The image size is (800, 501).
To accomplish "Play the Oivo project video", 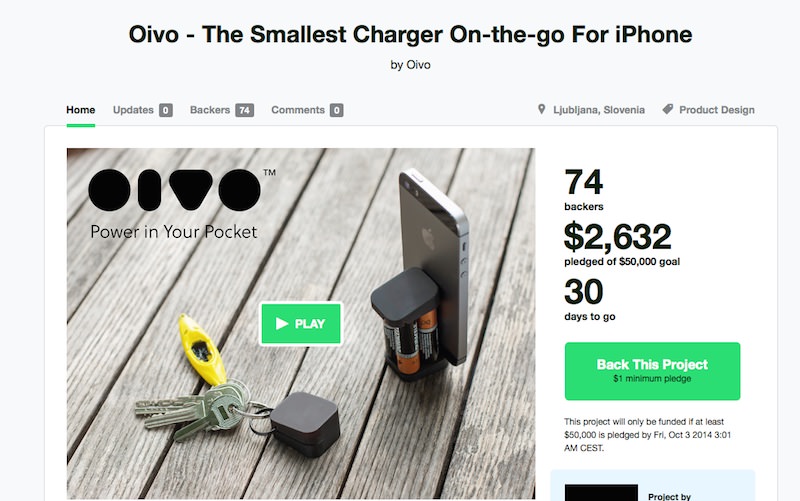I will 301,323.
